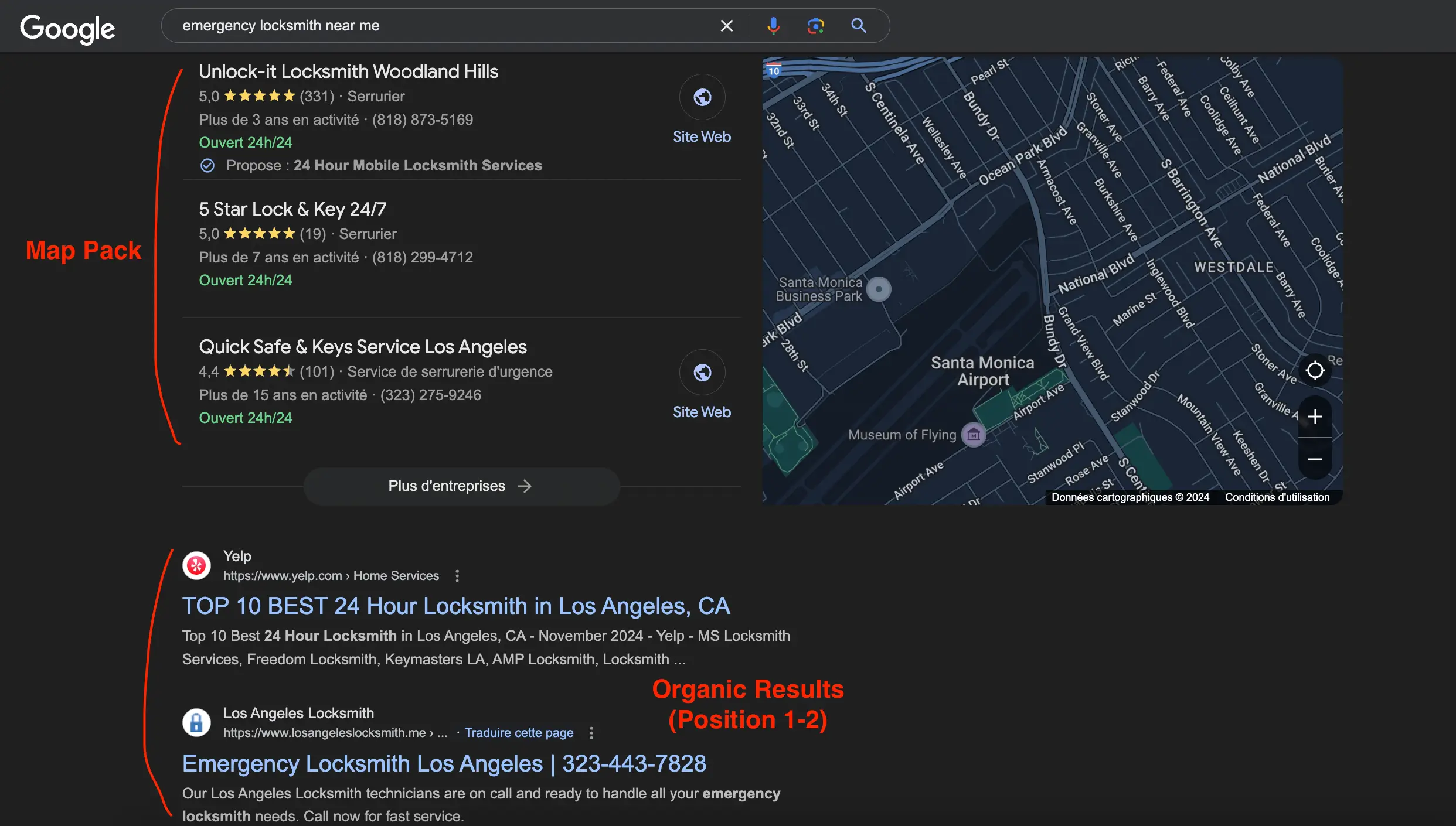Open Unlock-it Locksmith Woodland Hills listing
The height and width of the screenshot is (826, 1456).
[348, 71]
